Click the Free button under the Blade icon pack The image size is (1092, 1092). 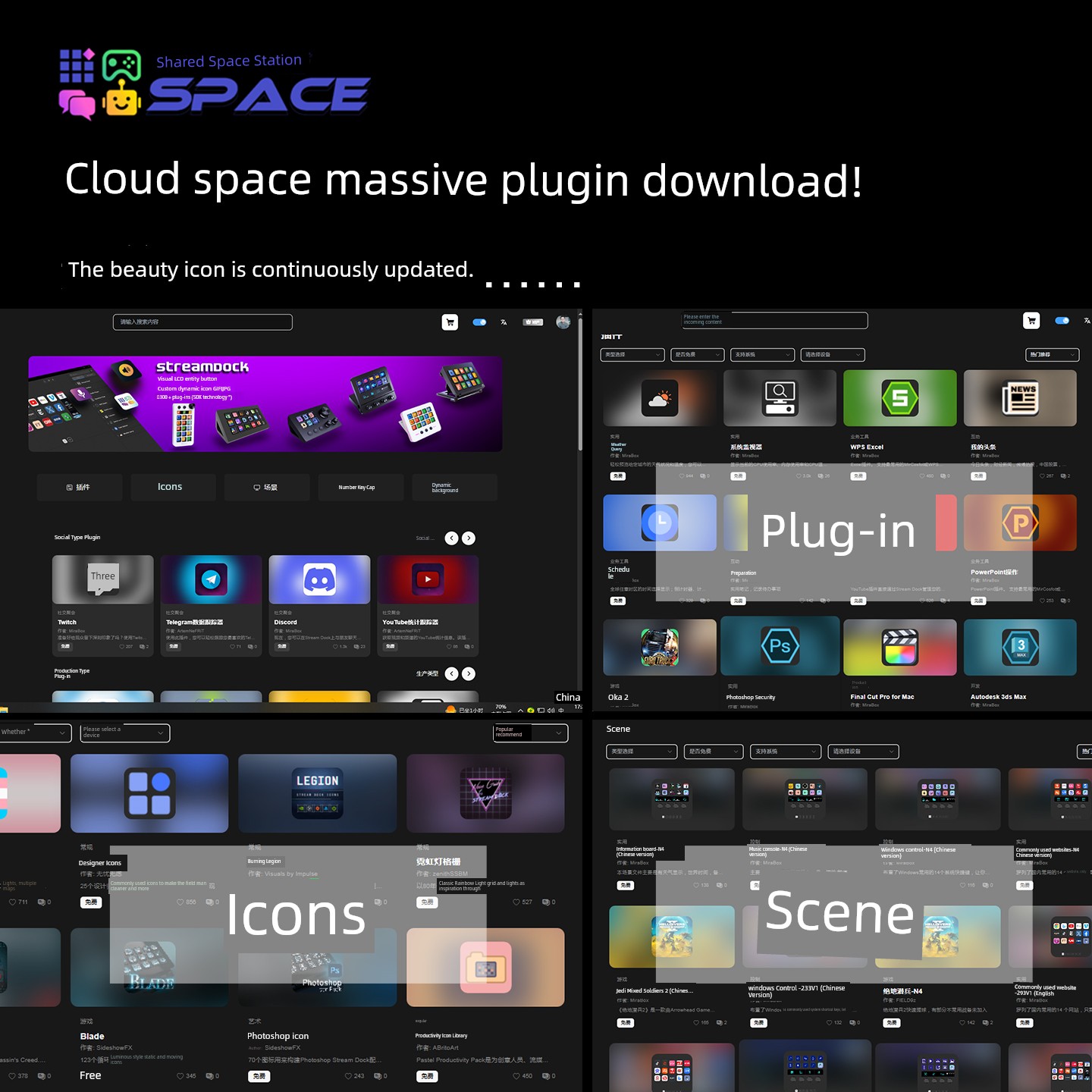click(90, 1075)
